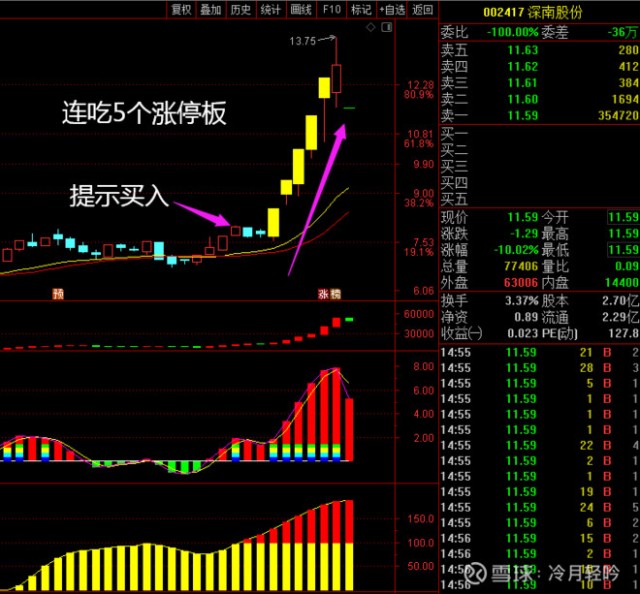
Task: Click the 返回 back button
Action: pos(423,10)
